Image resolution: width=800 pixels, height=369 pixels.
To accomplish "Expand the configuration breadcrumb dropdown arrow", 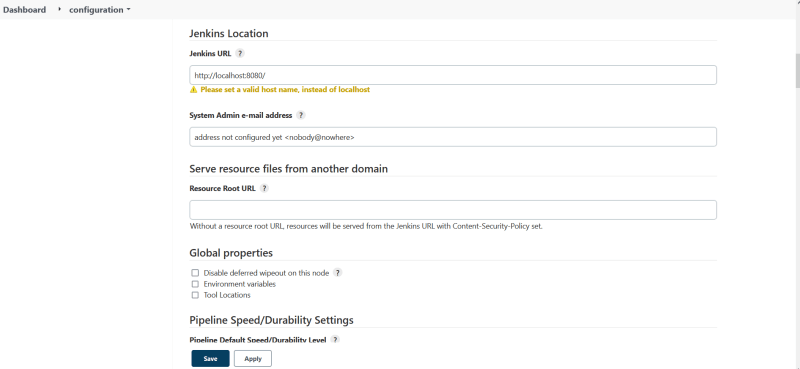I will click(x=128, y=10).
